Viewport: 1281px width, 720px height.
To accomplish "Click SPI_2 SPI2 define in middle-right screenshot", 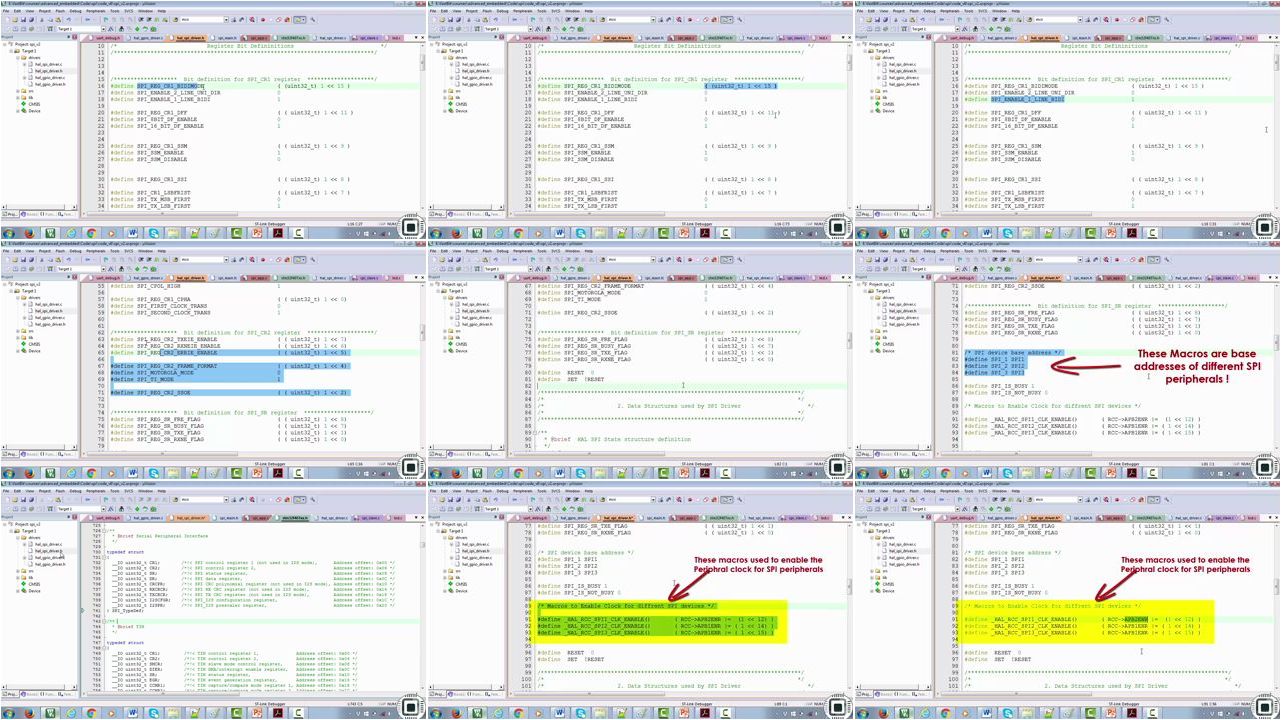I will click(995, 366).
